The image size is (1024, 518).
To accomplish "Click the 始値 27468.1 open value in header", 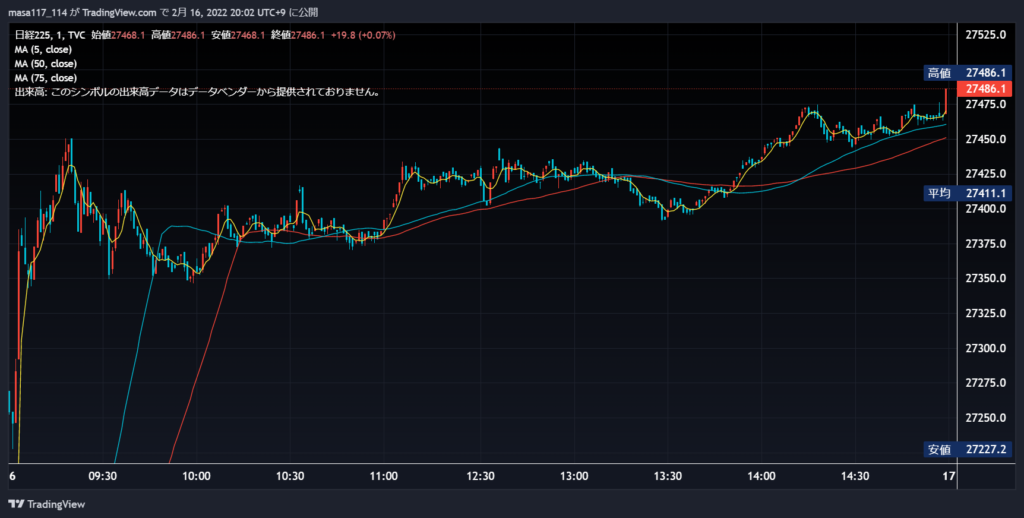I will [x=118, y=35].
